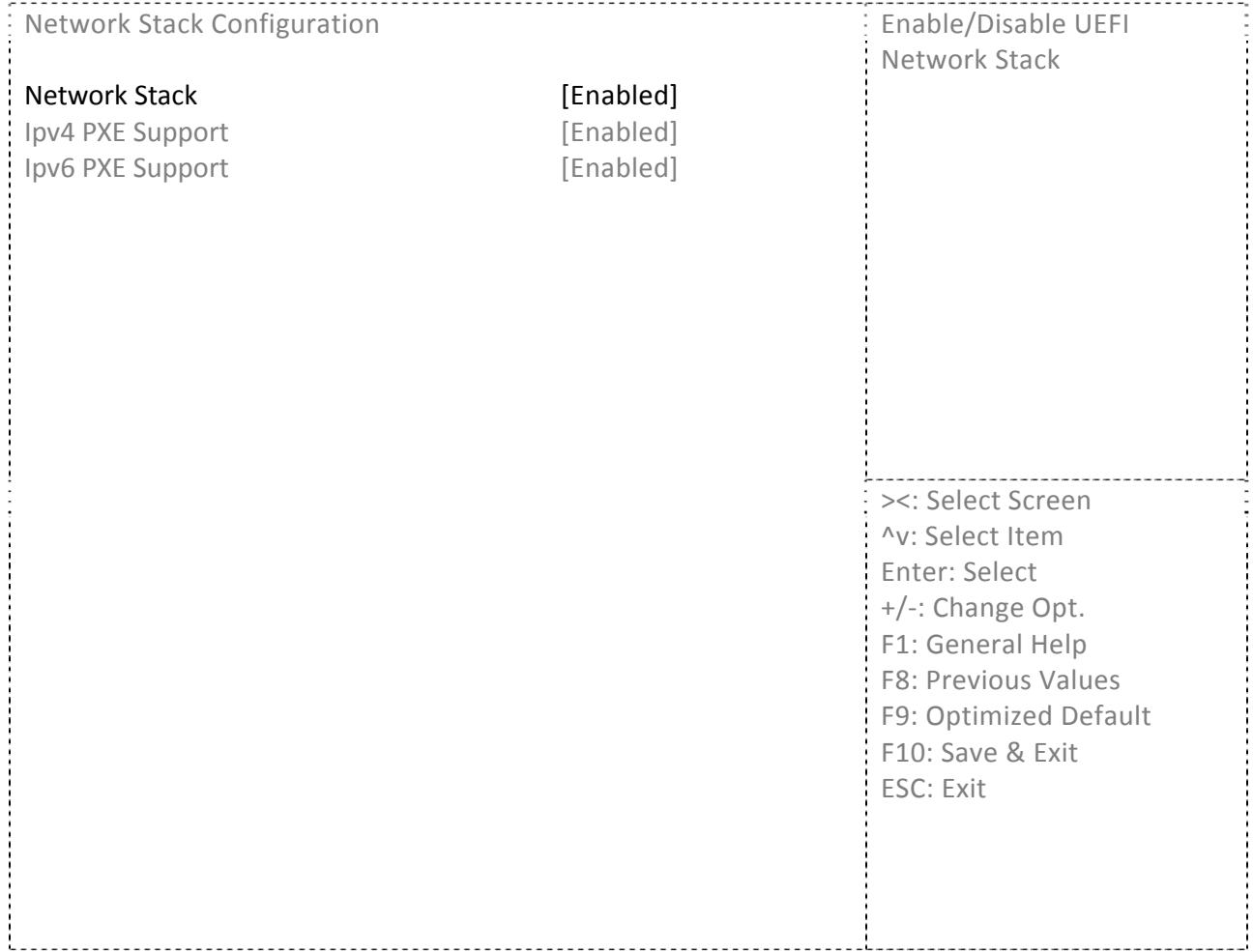This screenshot has height=952, width=1253.
Task: Click F10: Save & Exit hint
Action: coord(979,753)
